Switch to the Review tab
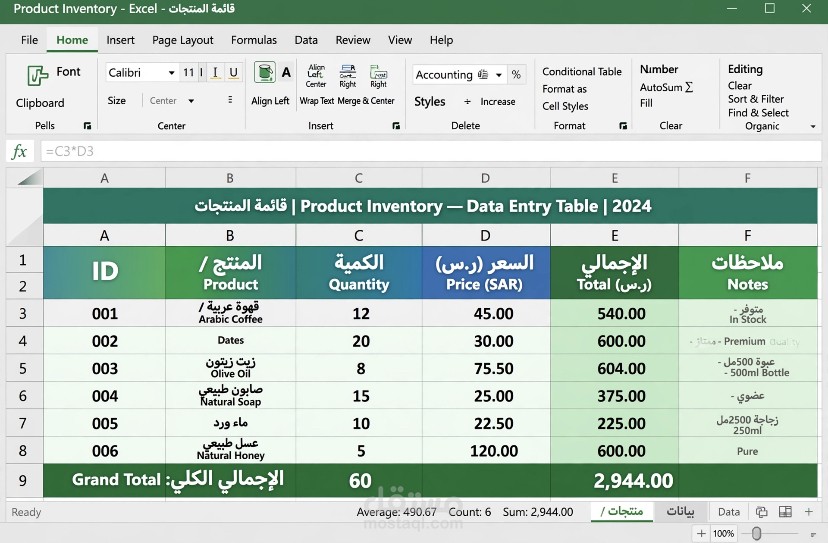Viewport: 828px width, 543px height. click(x=353, y=40)
